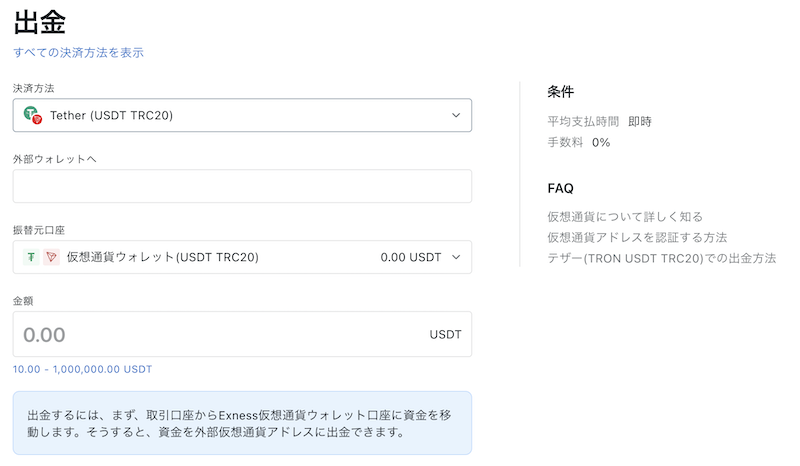This screenshot has width=800, height=466.
Task: Open FAQ link テザー(TRON USDT TRC20)での出金方法
Action: (x=662, y=258)
